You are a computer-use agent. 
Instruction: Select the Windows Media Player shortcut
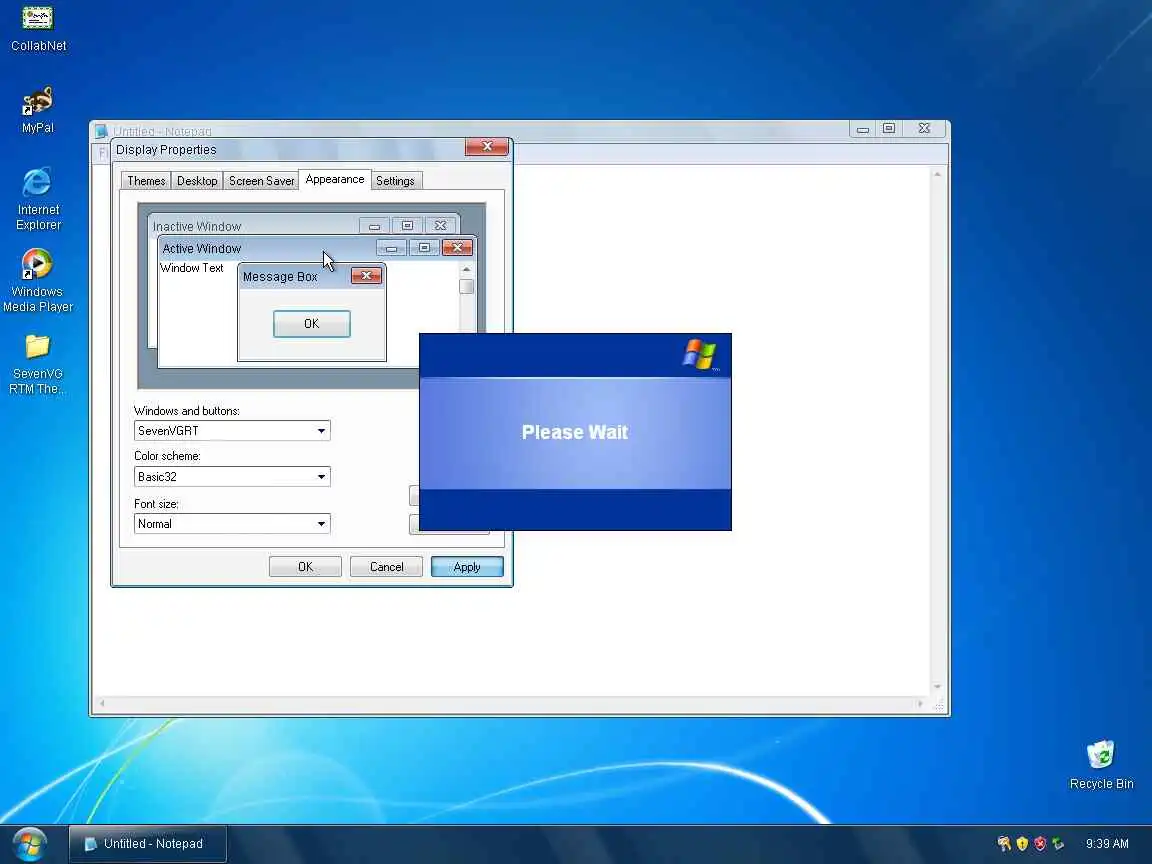click(x=37, y=281)
